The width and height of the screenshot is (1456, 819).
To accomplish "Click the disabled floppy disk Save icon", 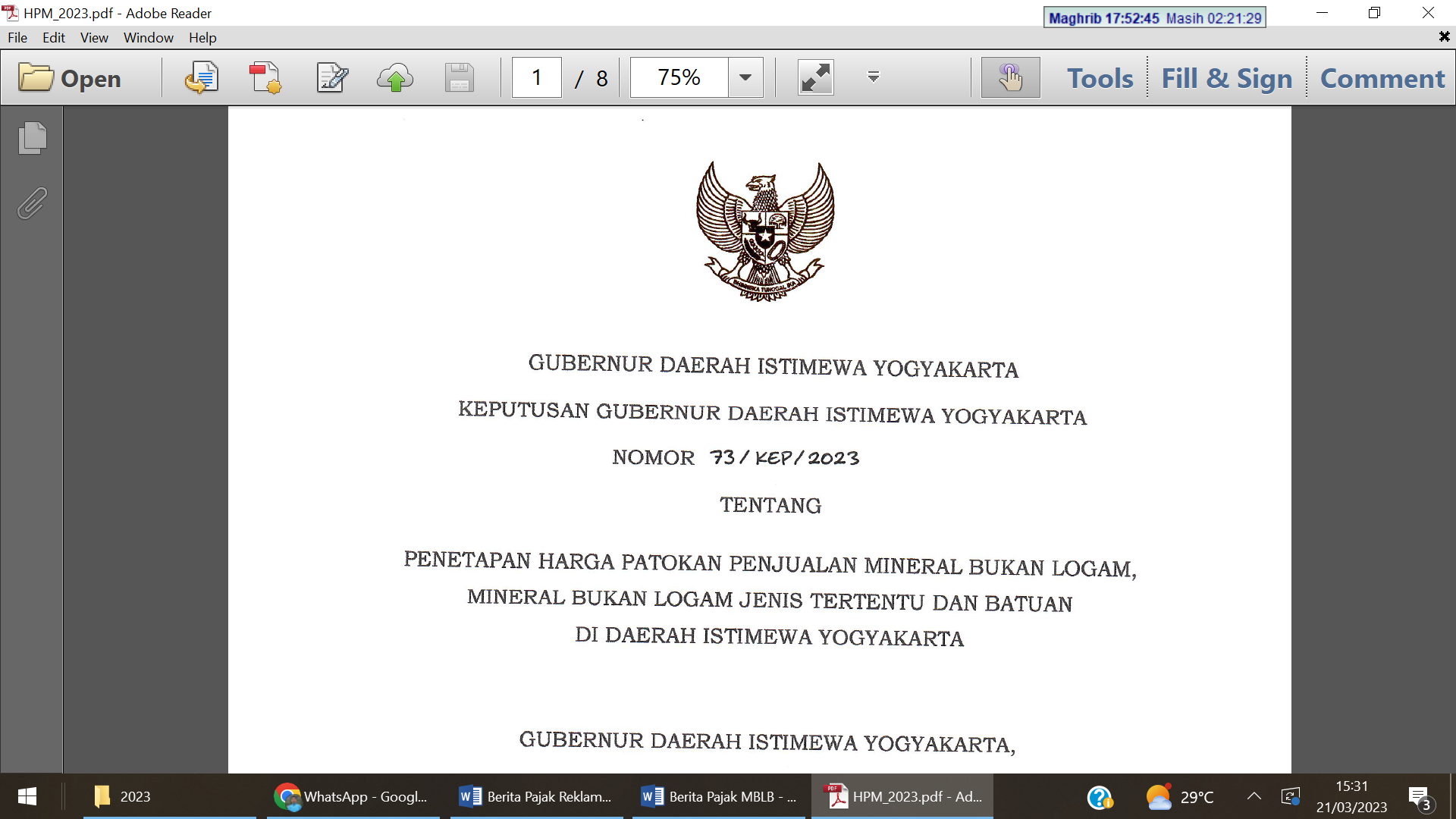I will (459, 78).
